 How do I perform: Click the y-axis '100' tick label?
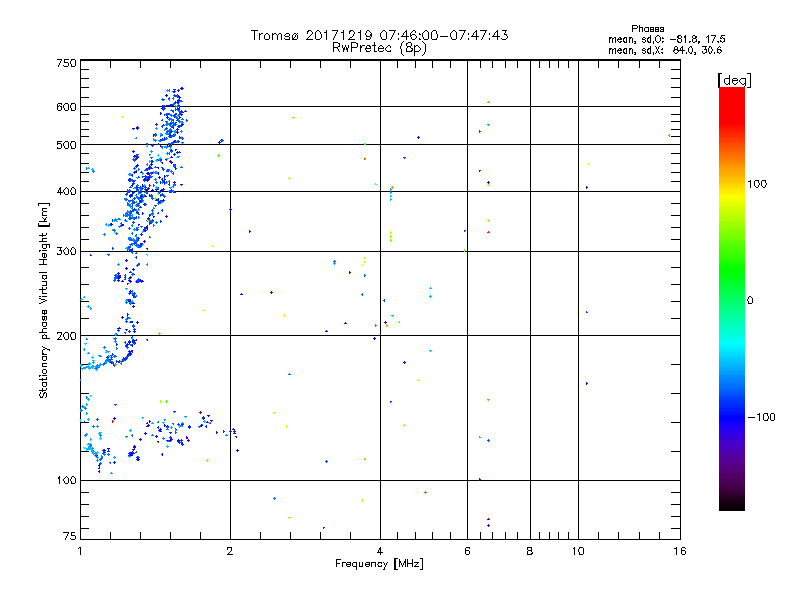[x=66, y=481]
